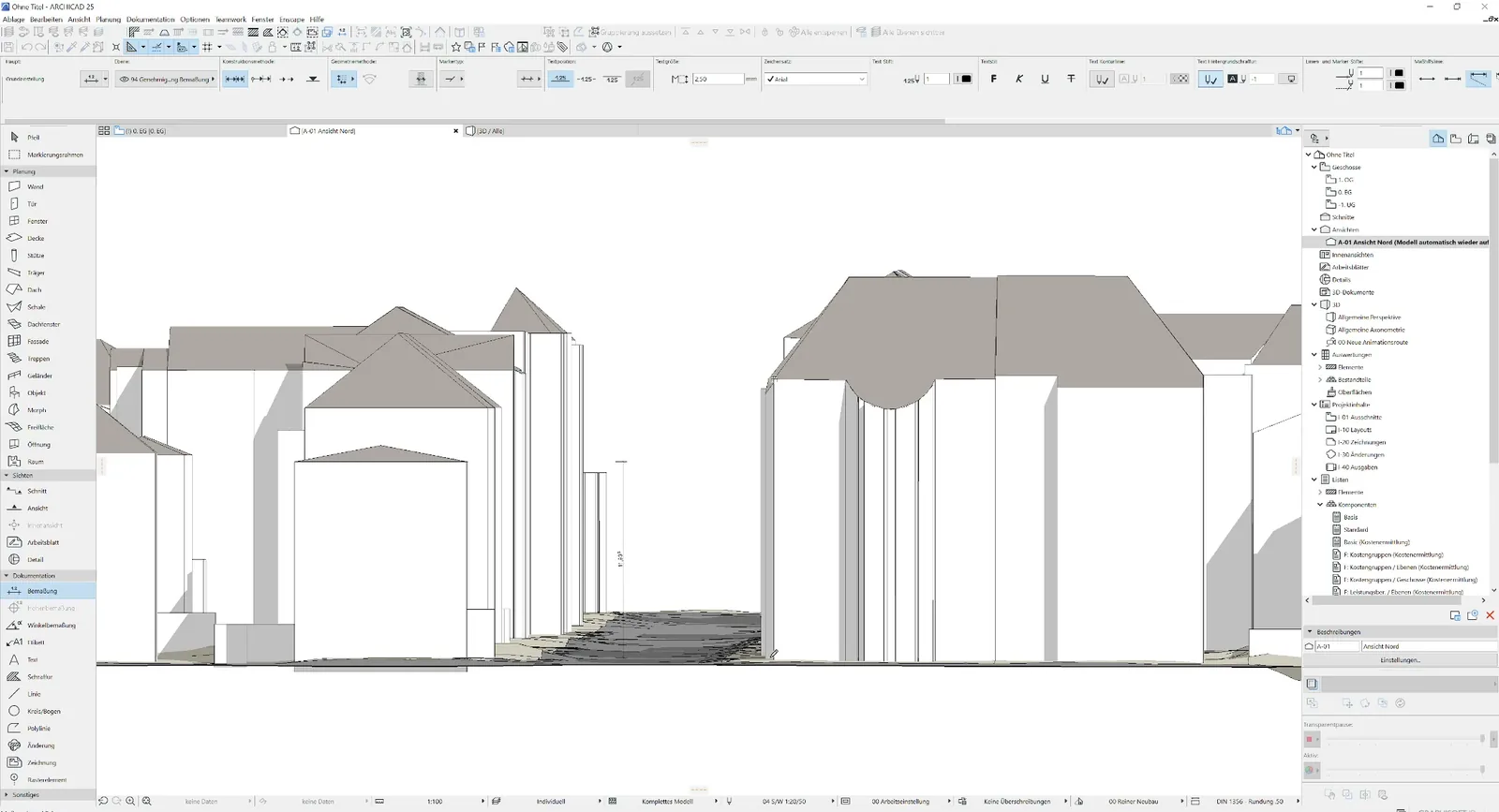
Task: Choose text position centered in the line
Action: point(586,79)
